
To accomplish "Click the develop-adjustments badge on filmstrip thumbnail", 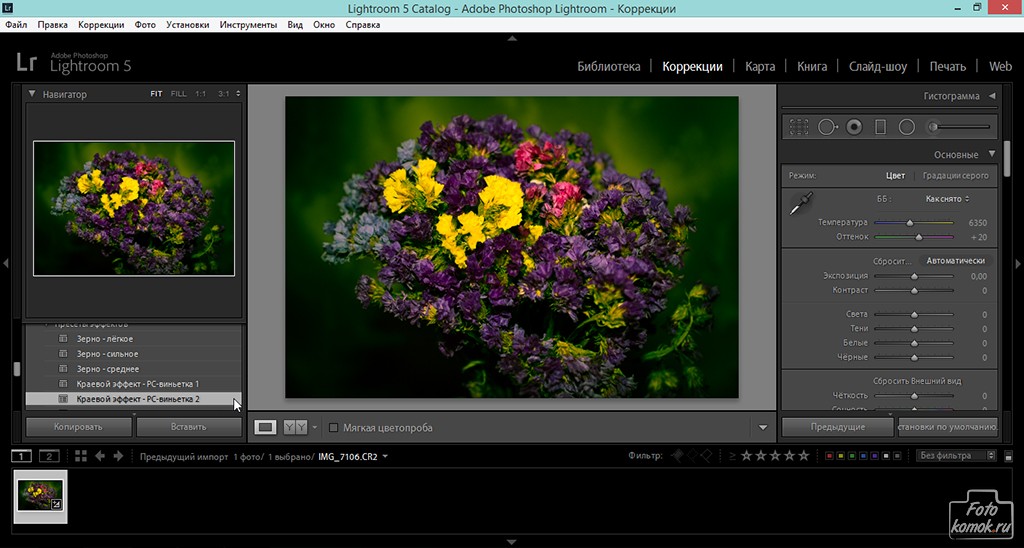I will pyautogui.click(x=57, y=504).
